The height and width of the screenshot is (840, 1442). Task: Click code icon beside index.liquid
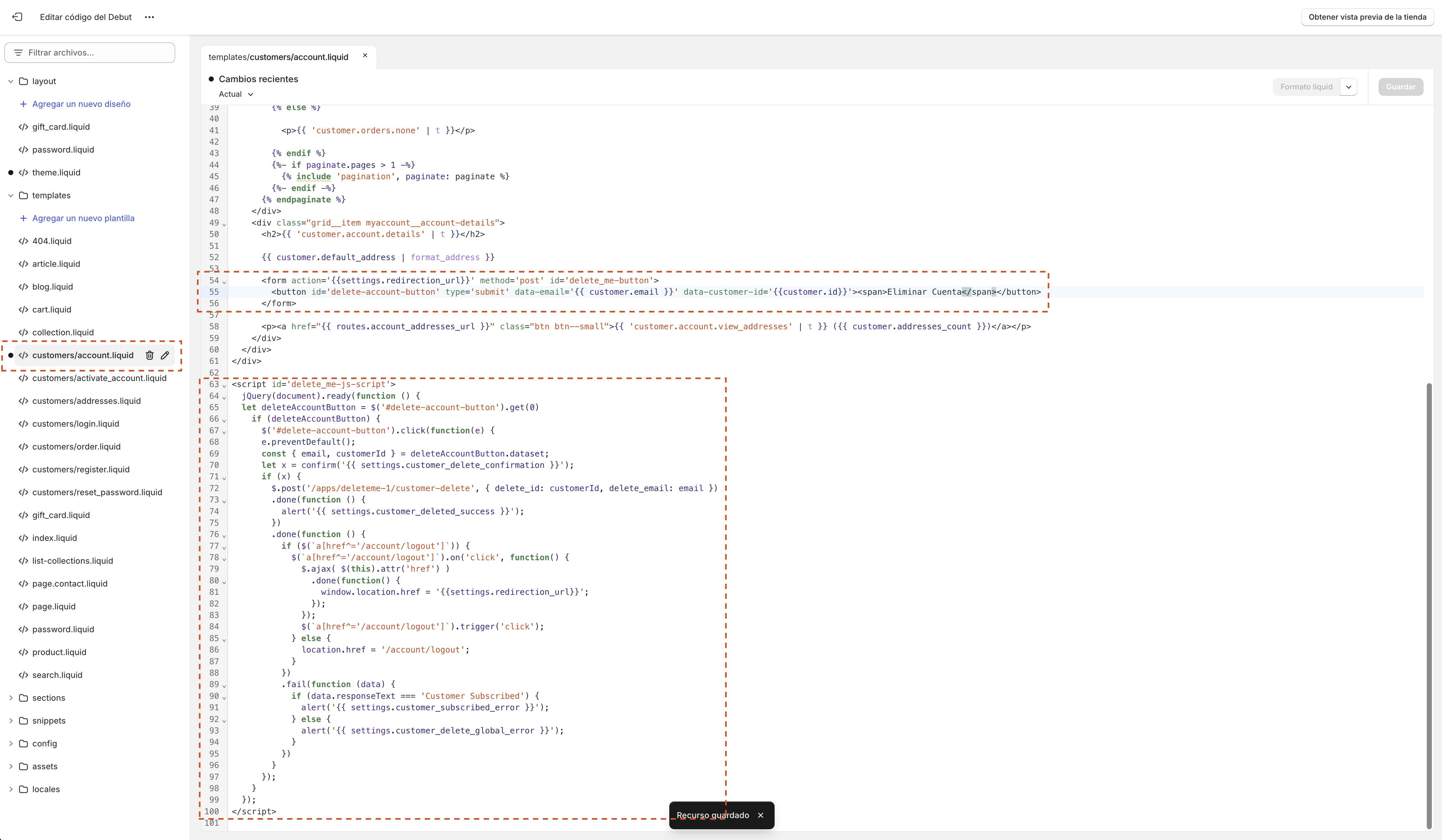[x=23, y=538]
